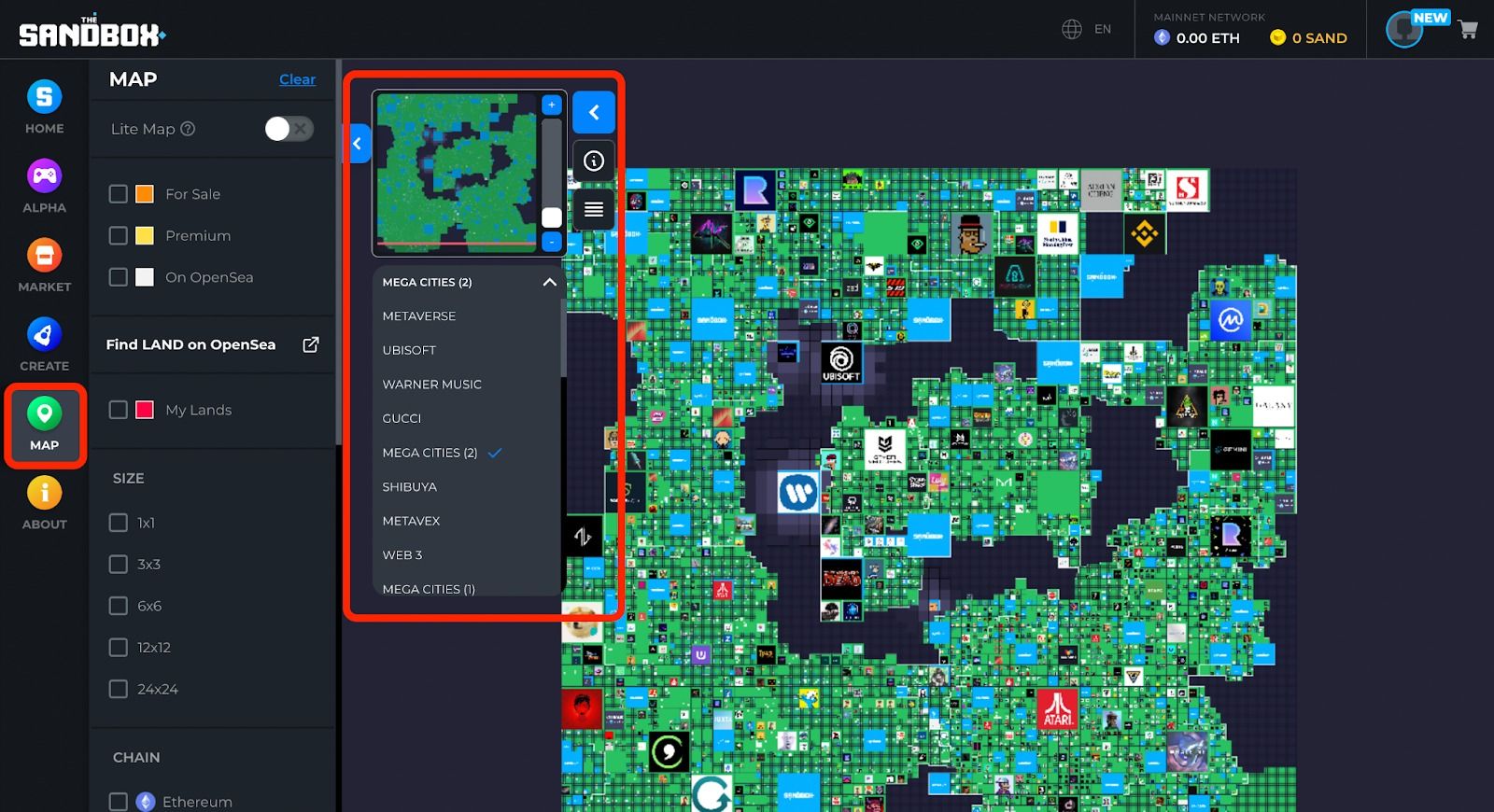Select the 1x1 size checkbox

click(119, 523)
